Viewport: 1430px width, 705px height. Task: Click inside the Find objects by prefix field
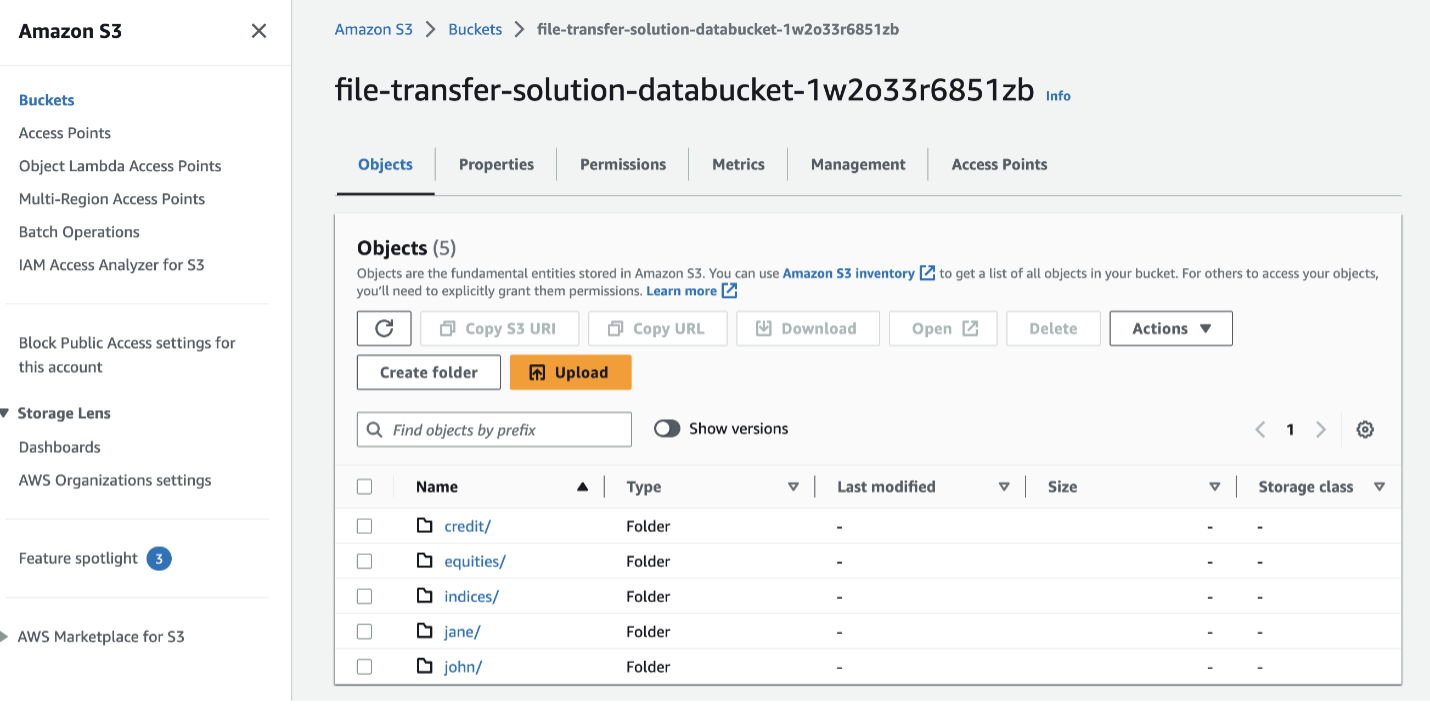[493, 428]
